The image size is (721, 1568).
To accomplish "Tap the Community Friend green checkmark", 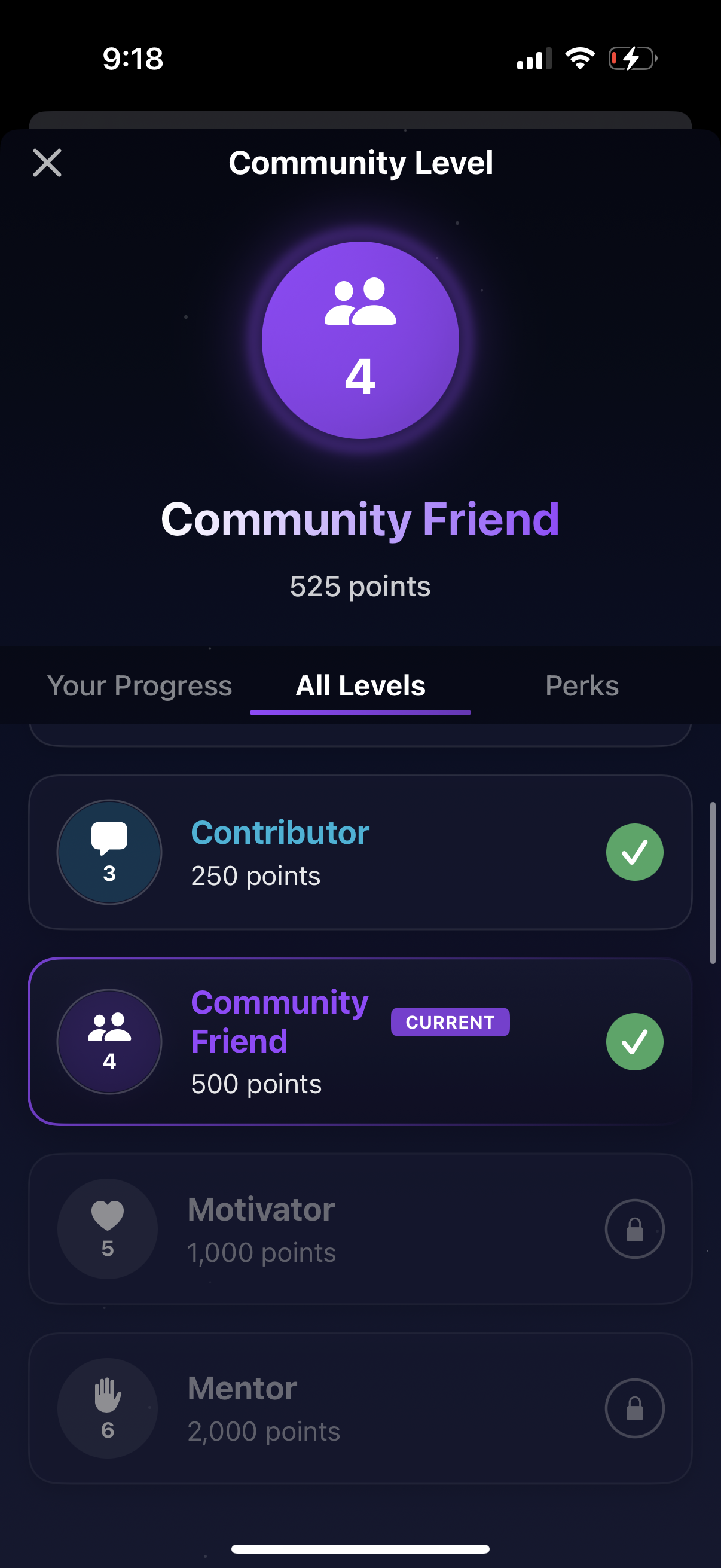I will (x=634, y=1042).
